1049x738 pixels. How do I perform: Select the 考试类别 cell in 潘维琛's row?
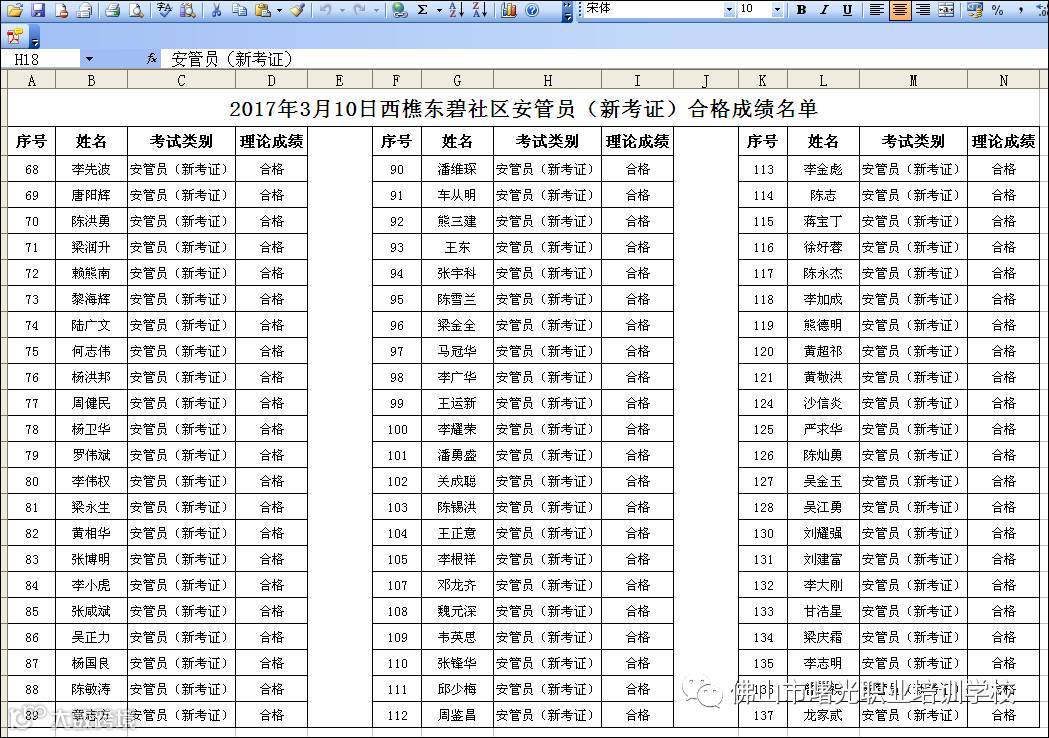(547, 169)
